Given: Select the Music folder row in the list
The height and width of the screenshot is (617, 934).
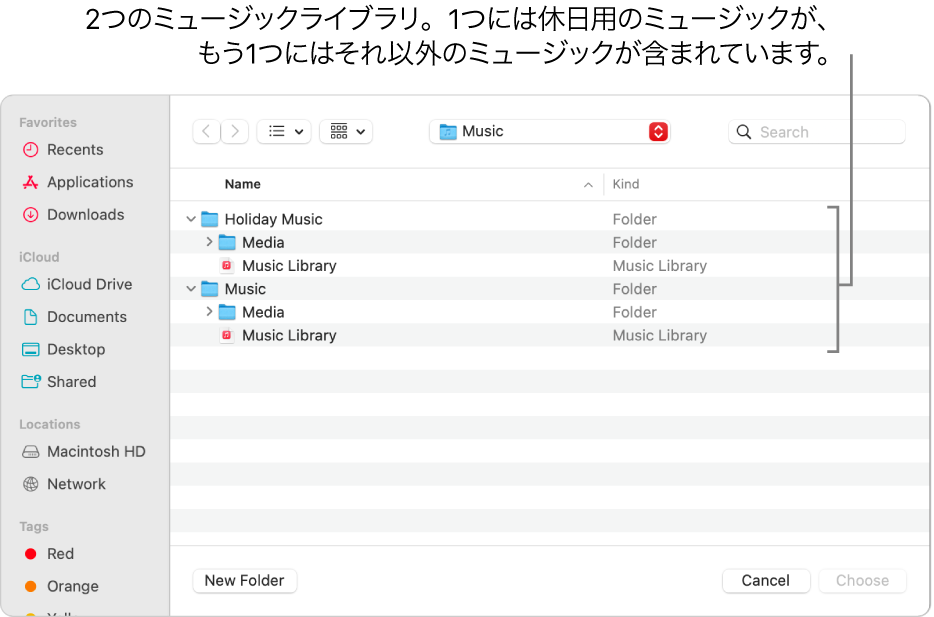Looking at the screenshot, I should coord(549,289).
